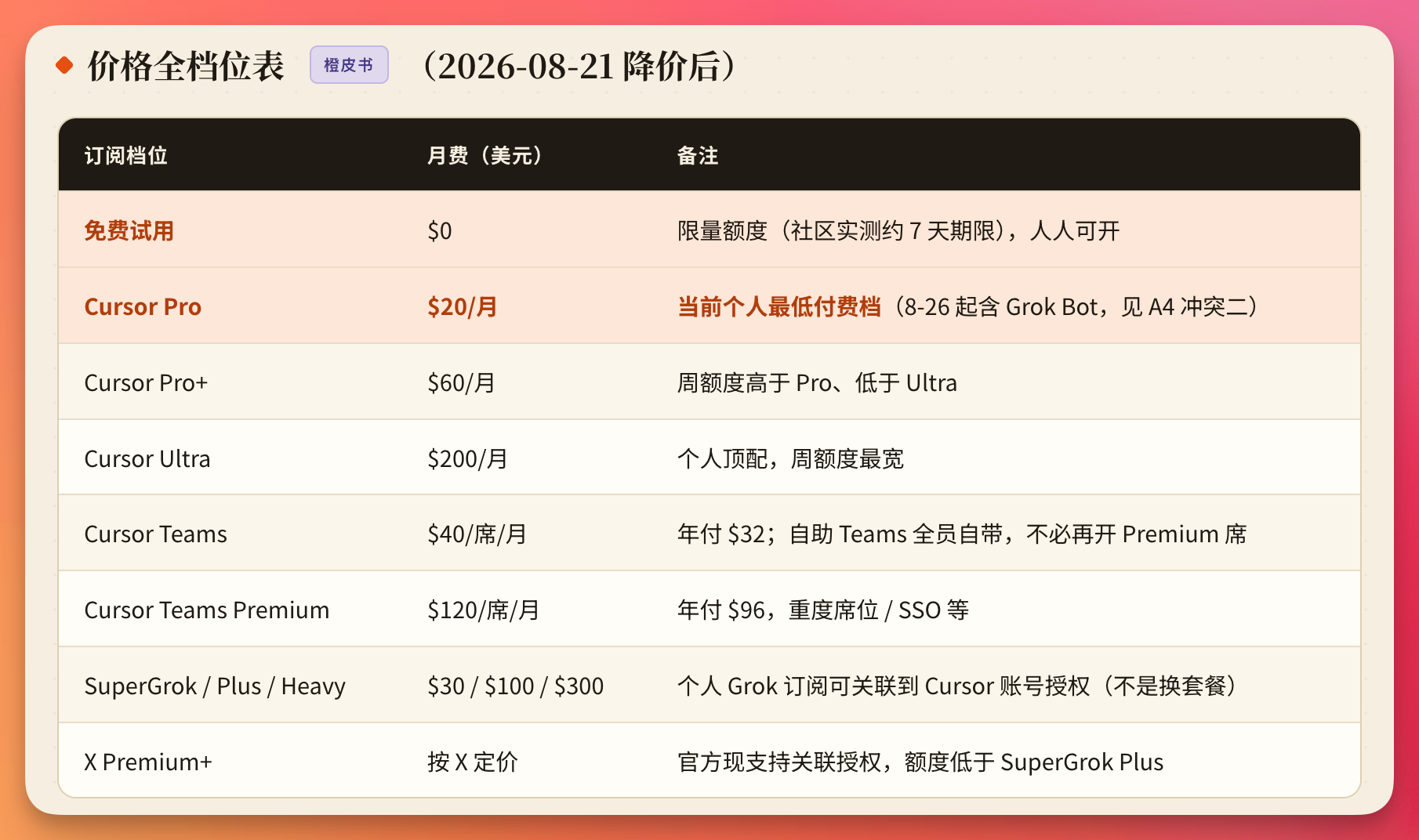
Task: Click the 橙皮书 badge
Action: pyautogui.click(x=349, y=65)
